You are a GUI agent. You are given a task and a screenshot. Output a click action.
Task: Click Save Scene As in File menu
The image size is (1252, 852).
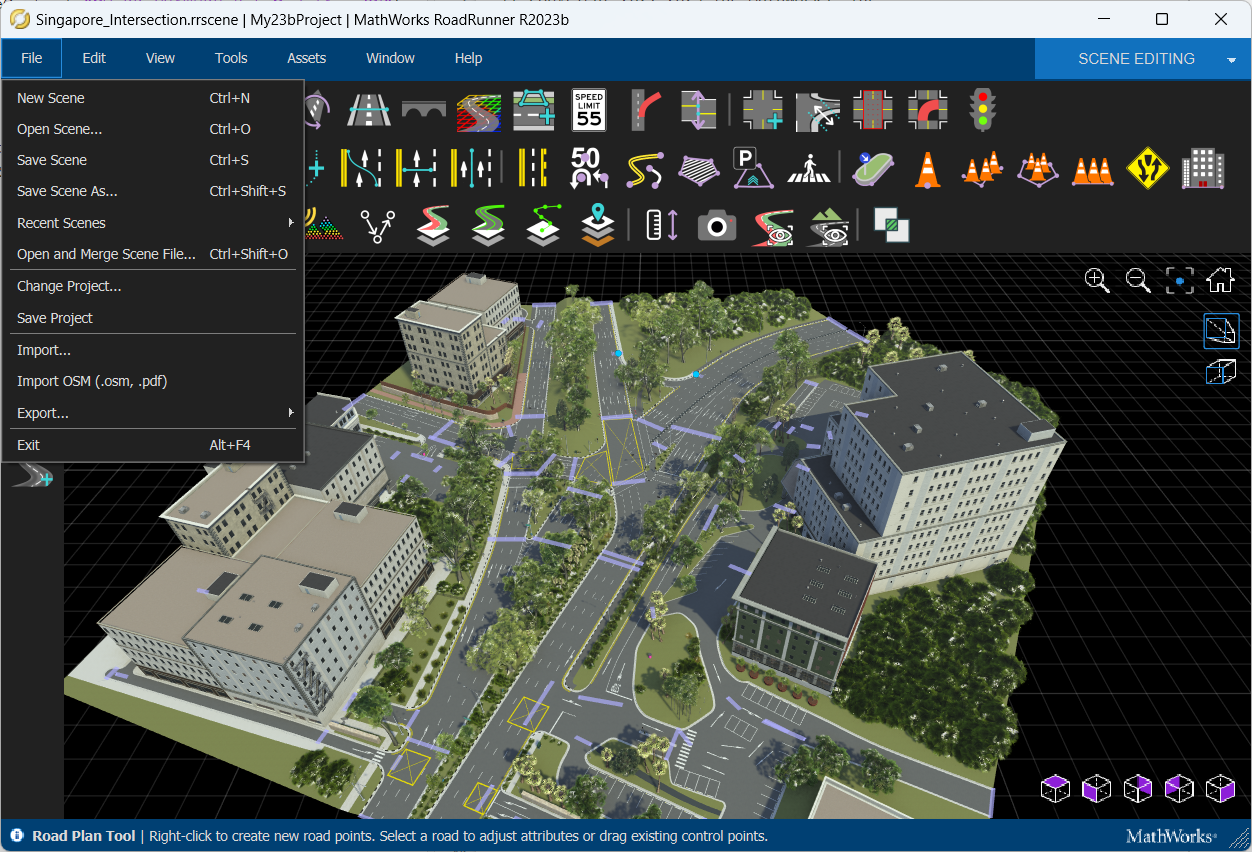click(67, 191)
